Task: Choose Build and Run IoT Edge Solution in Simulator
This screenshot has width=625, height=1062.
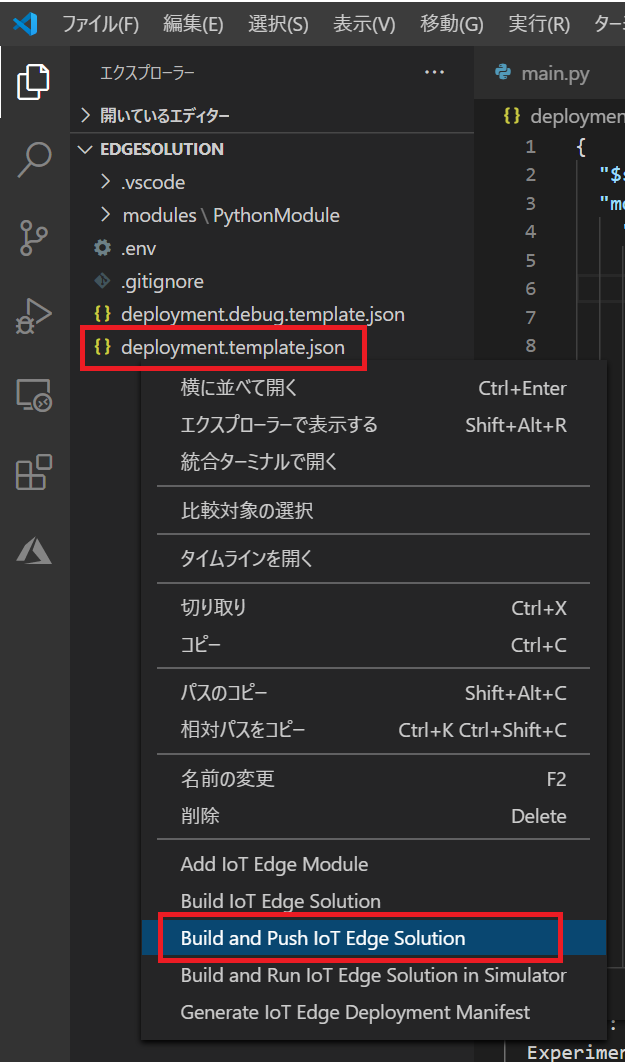Action: pos(373,975)
